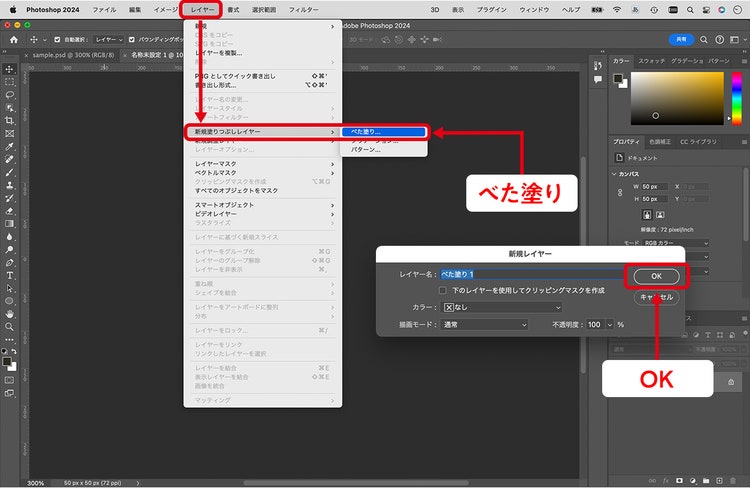Click the Wi-Fi status icon
The width and height of the screenshot is (750, 488).
click(617, 10)
